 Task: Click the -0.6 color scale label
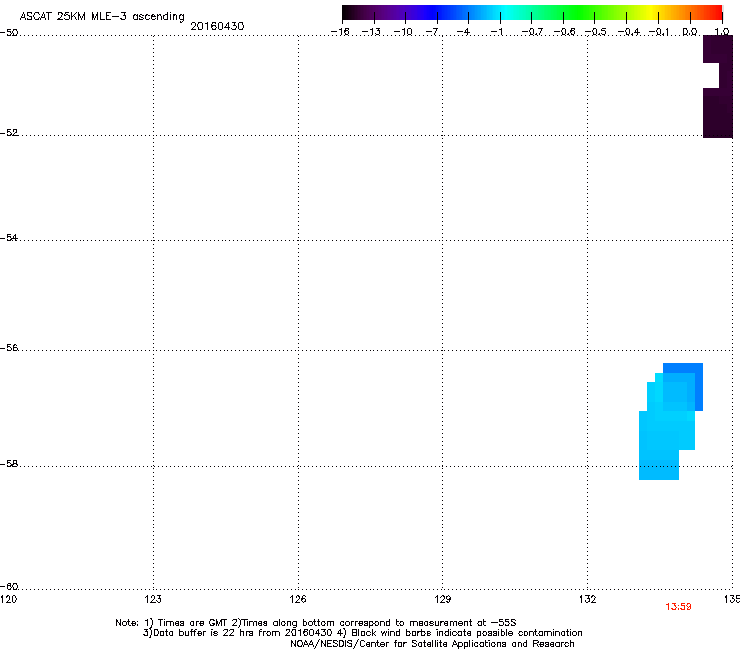(x=564, y=32)
